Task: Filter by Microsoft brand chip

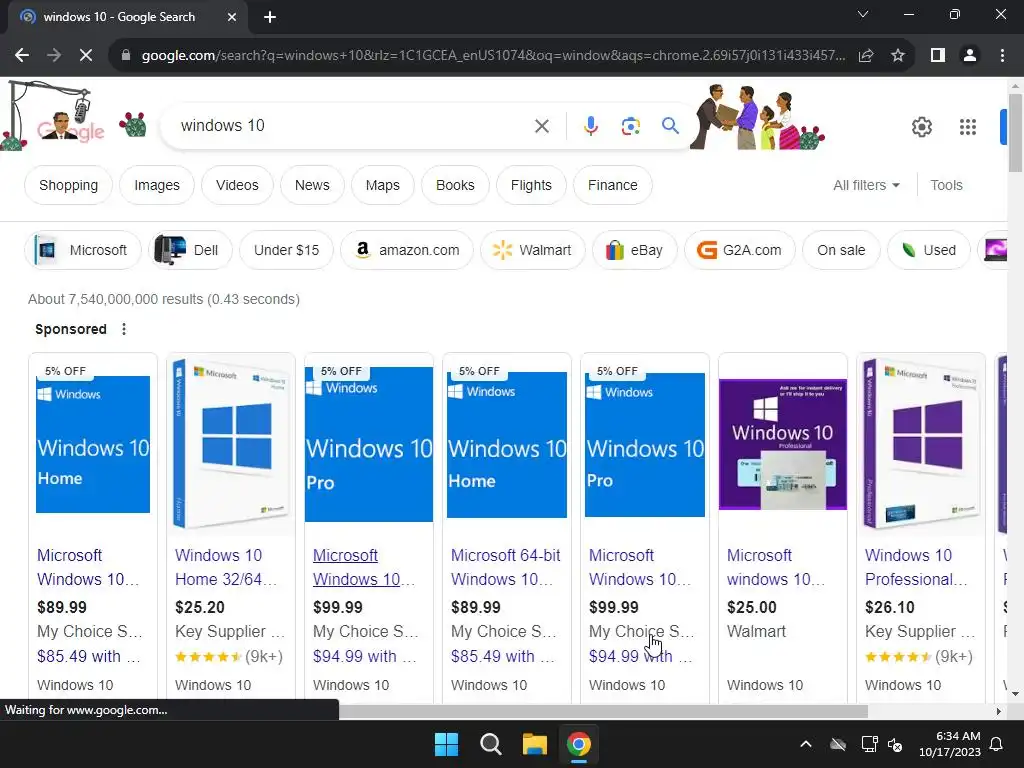Action: pyautogui.click(x=83, y=250)
